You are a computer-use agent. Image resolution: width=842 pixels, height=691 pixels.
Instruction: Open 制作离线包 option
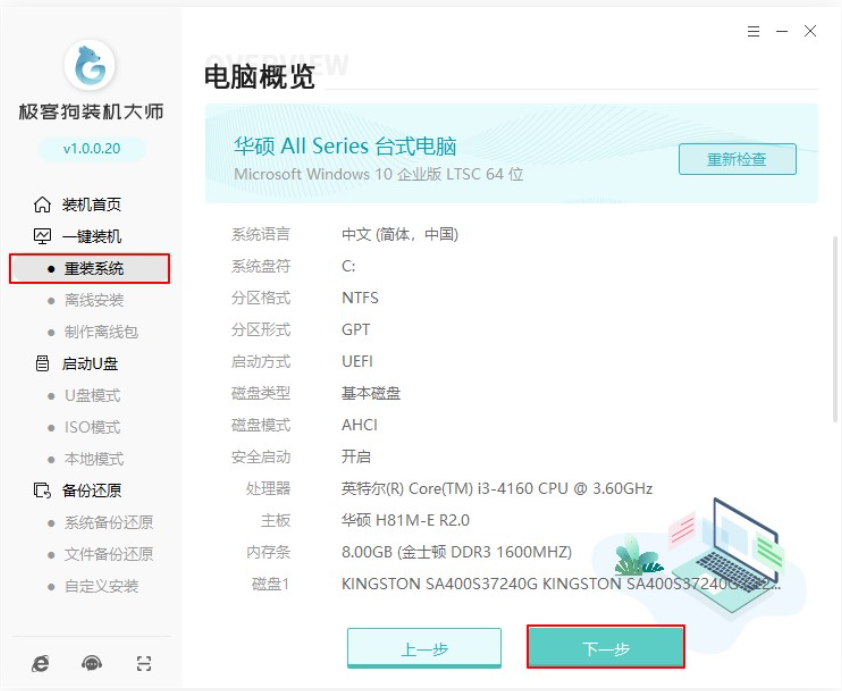tap(101, 332)
